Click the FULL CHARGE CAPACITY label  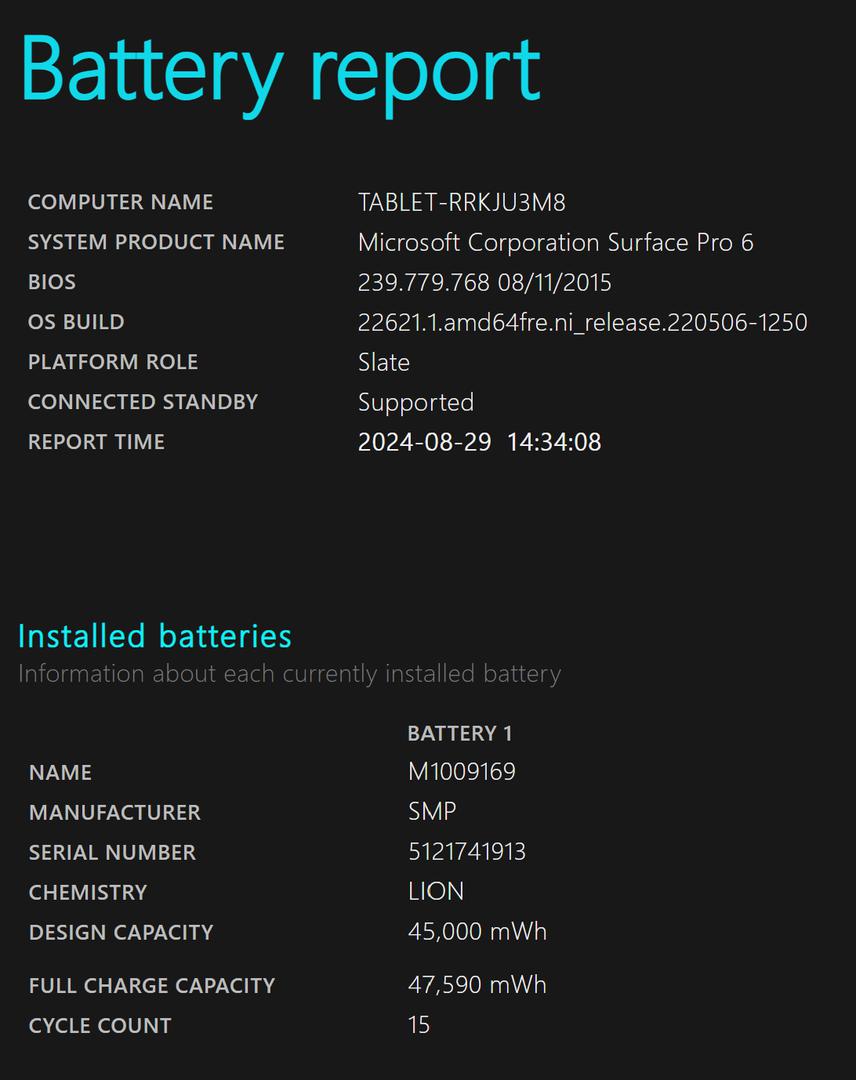tap(152, 986)
